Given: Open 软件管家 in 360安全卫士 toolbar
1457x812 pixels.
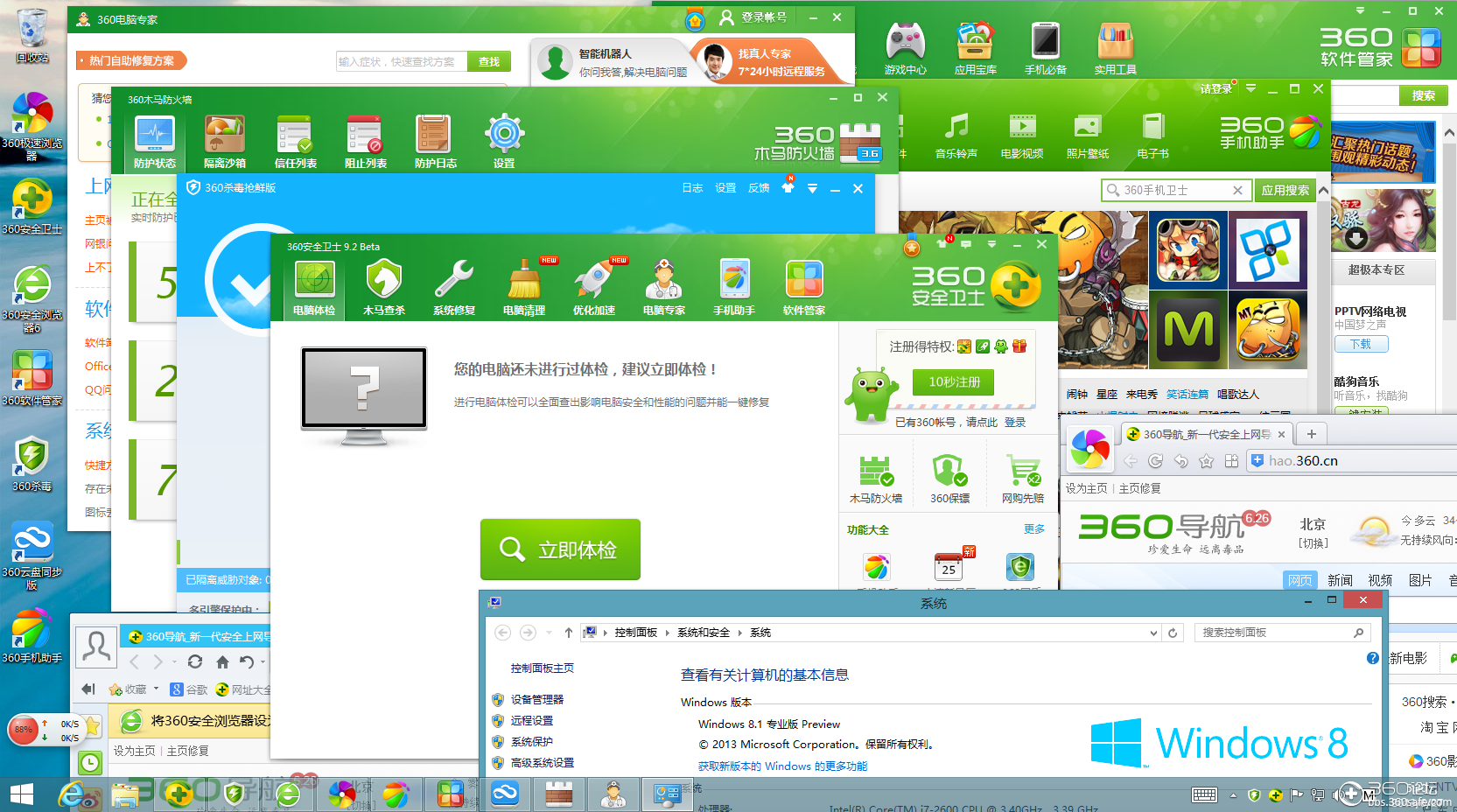Looking at the screenshot, I should (804, 287).
